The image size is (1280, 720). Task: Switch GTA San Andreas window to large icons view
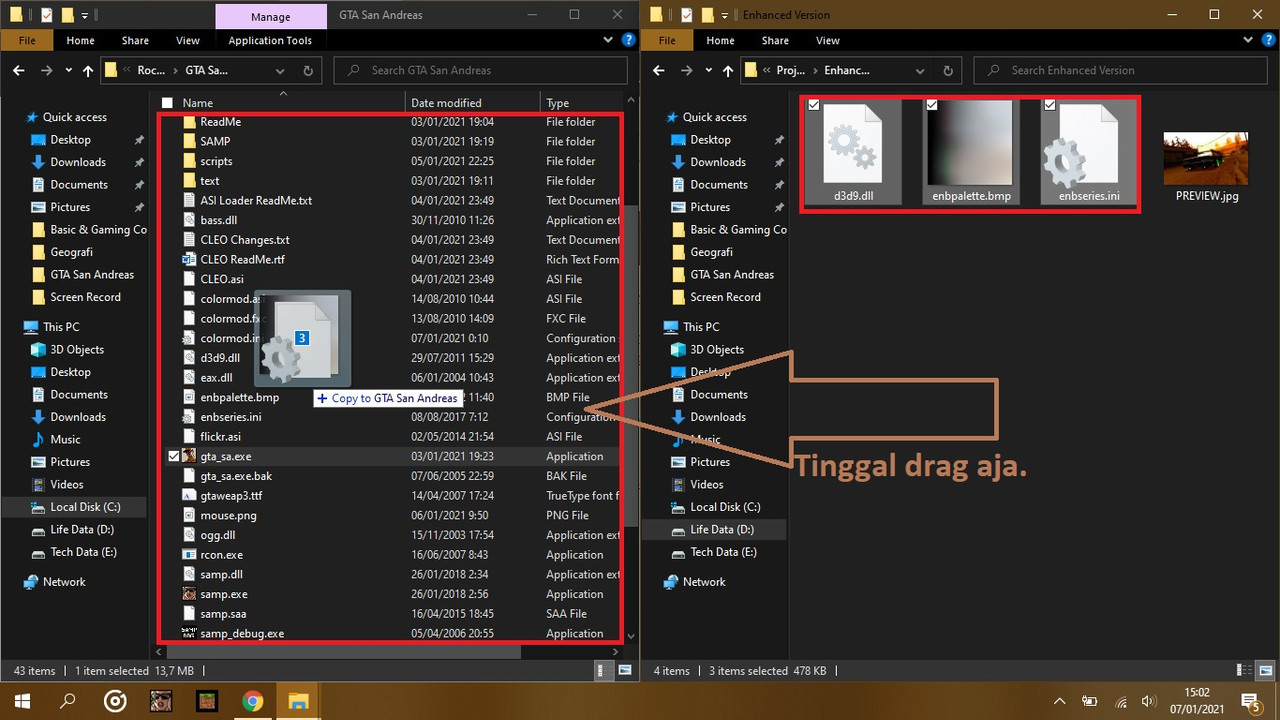click(x=625, y=670)
